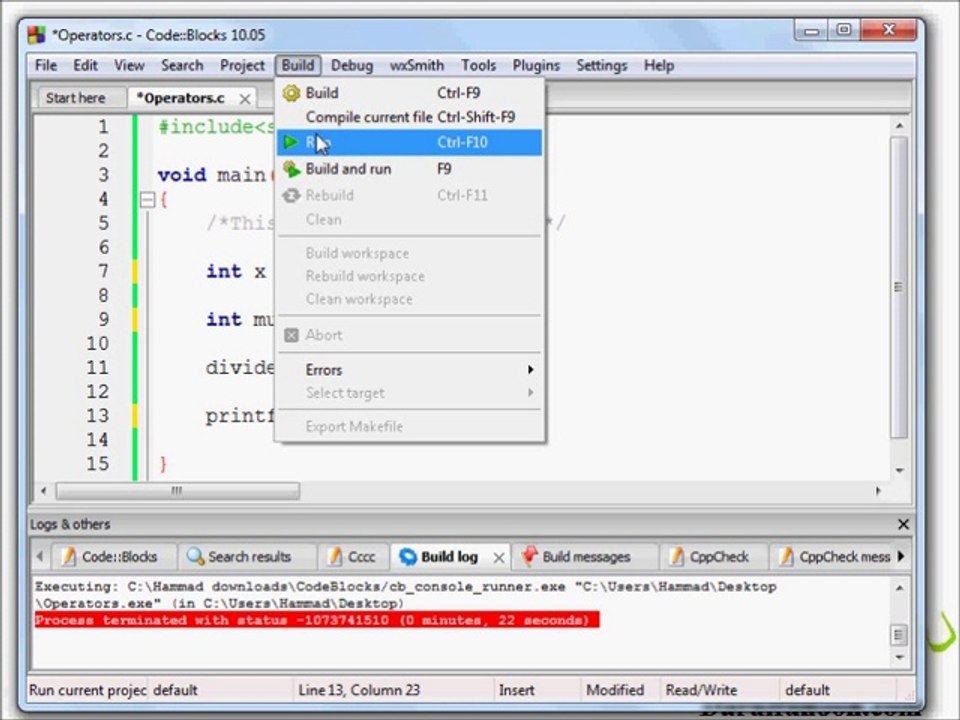The height and width of the screenshot is (720, 960).
Task: Open the Help menu
Action: click(659, 66)
